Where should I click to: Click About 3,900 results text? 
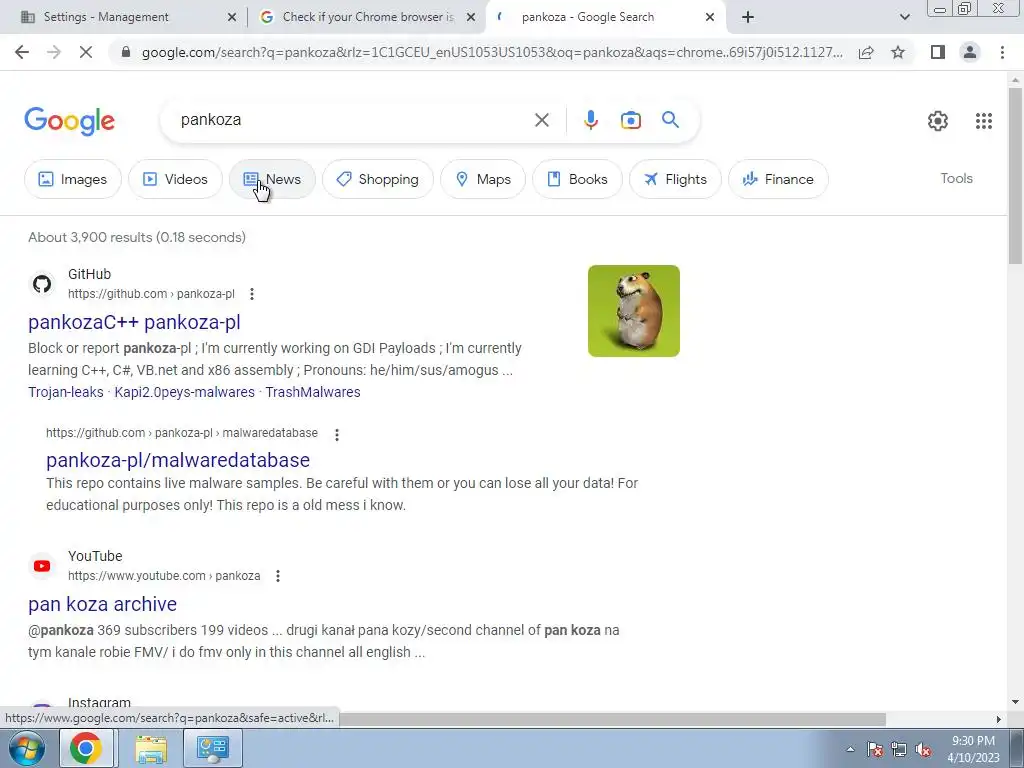(x=137, y=237)
